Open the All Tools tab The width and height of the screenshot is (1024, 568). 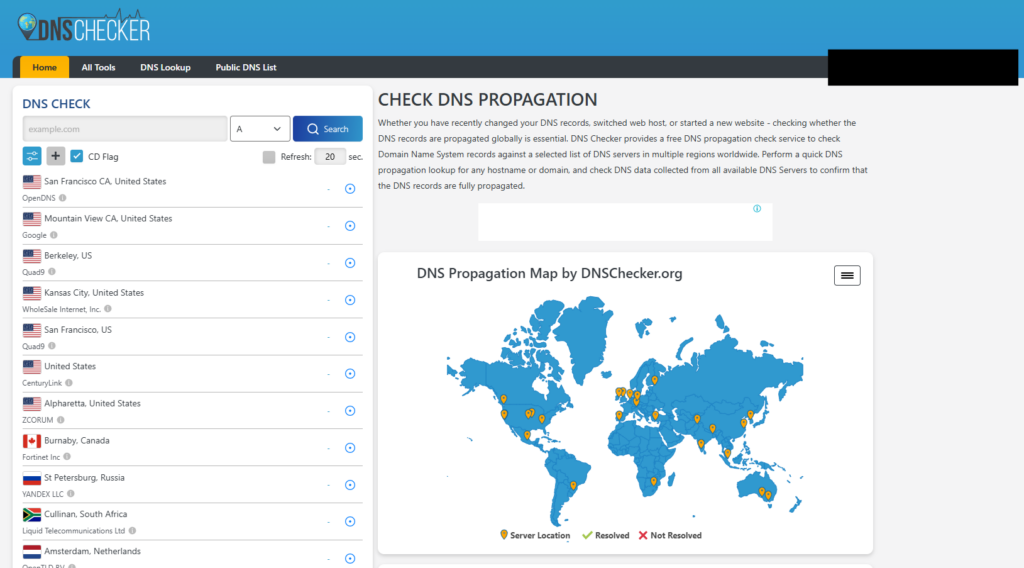pos(98,67)
